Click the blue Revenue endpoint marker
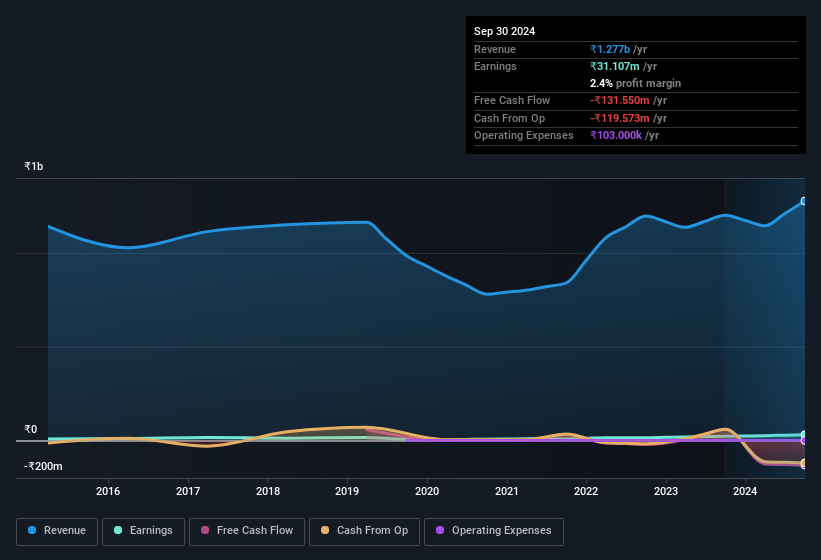The height and width of the screenshot is (560, 821). point(804,201)
